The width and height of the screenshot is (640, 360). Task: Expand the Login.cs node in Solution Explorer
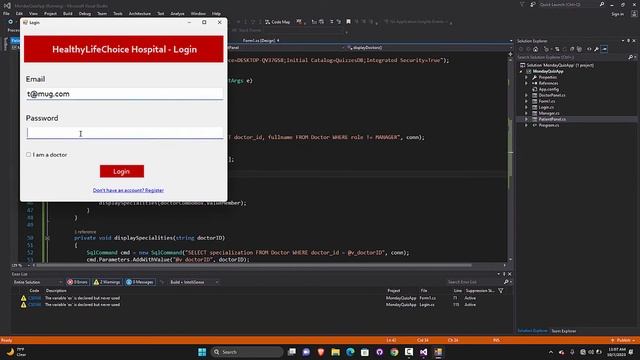click(527, 107)
